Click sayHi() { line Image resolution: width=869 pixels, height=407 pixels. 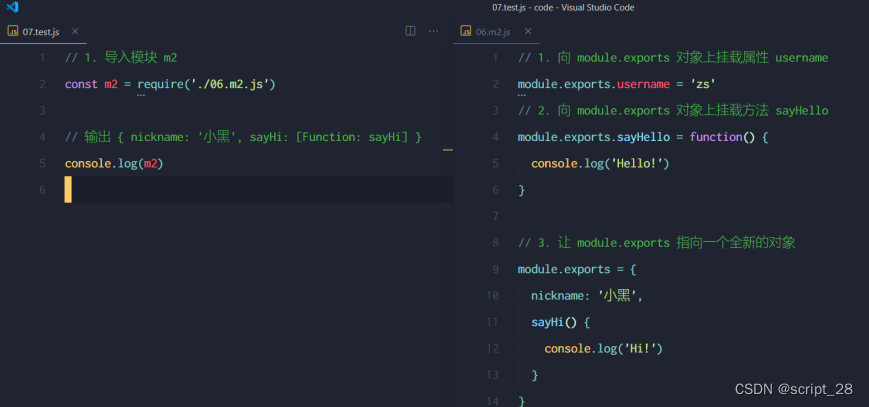[x=560, y=322]
